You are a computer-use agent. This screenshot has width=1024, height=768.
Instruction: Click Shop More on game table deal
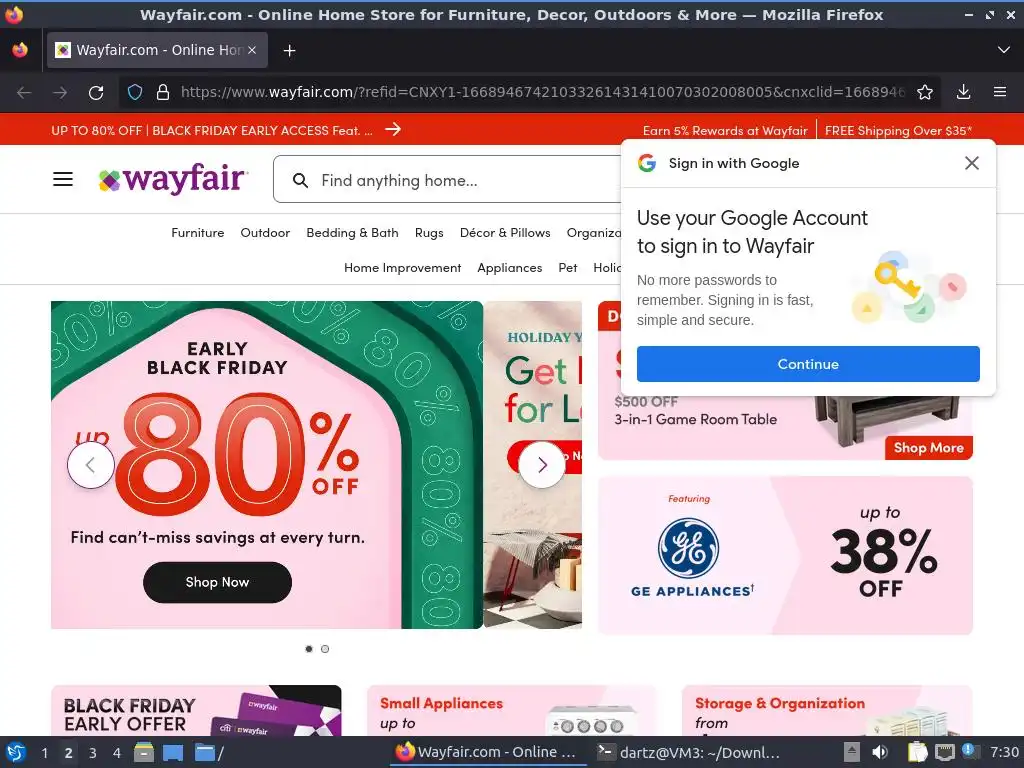(x=929, y=448)
